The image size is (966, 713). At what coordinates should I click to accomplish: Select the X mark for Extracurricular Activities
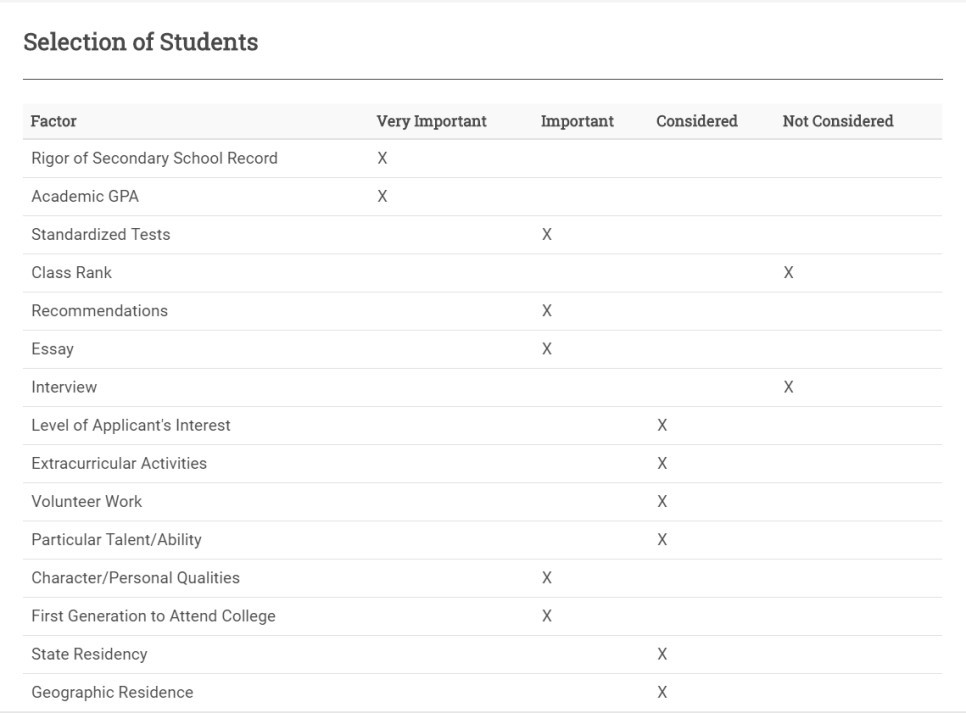tap(662, 464)
